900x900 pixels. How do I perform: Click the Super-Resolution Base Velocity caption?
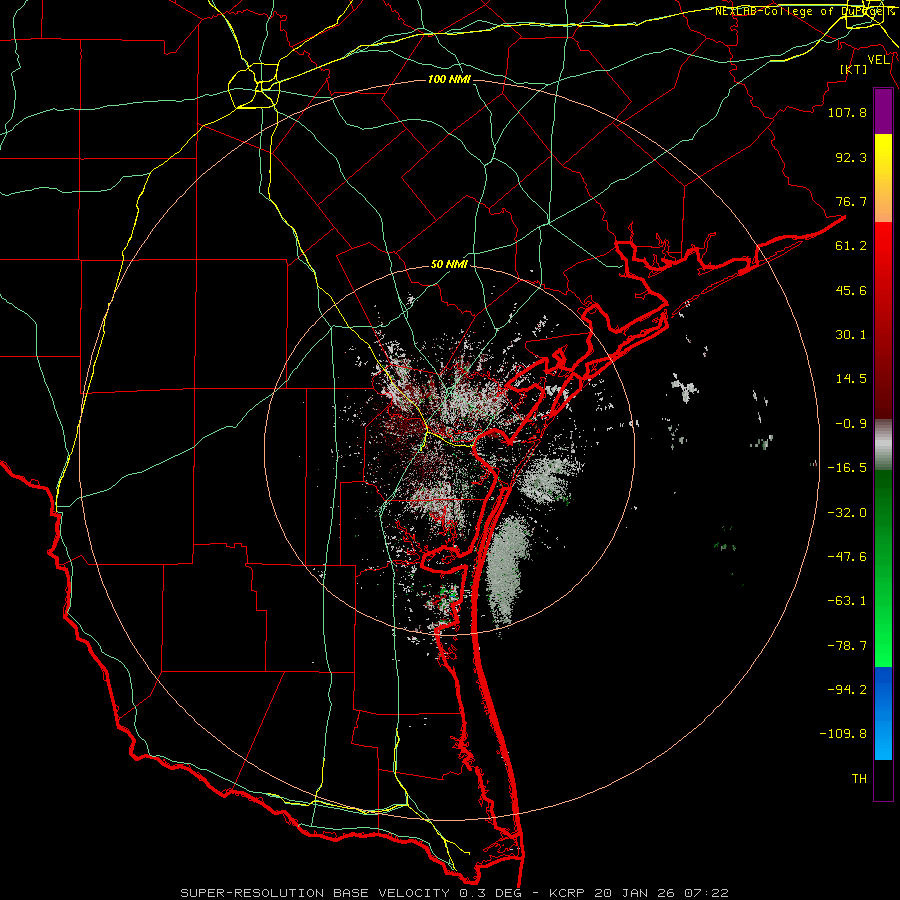click(x=455, y=893)
